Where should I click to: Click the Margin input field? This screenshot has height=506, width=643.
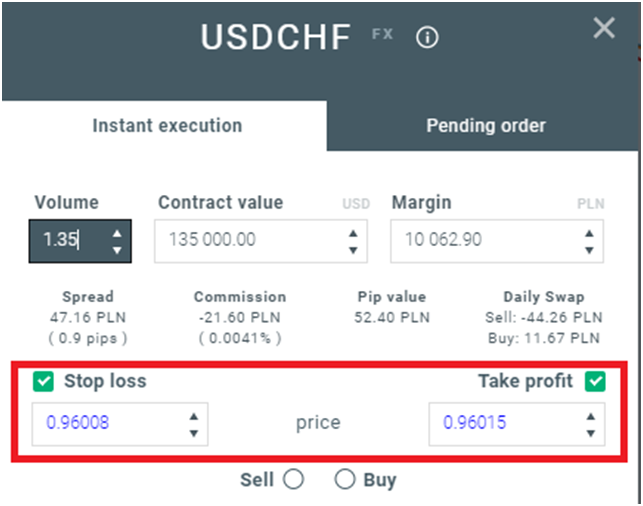pos(482,241)
